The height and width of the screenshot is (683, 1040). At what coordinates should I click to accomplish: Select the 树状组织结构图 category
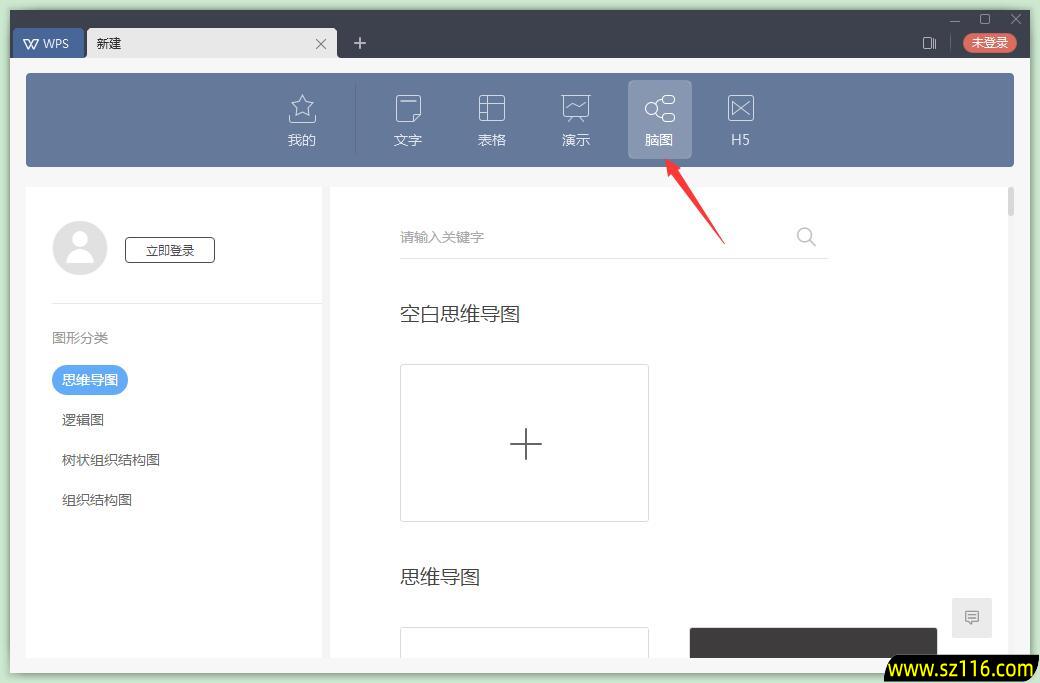110,459
